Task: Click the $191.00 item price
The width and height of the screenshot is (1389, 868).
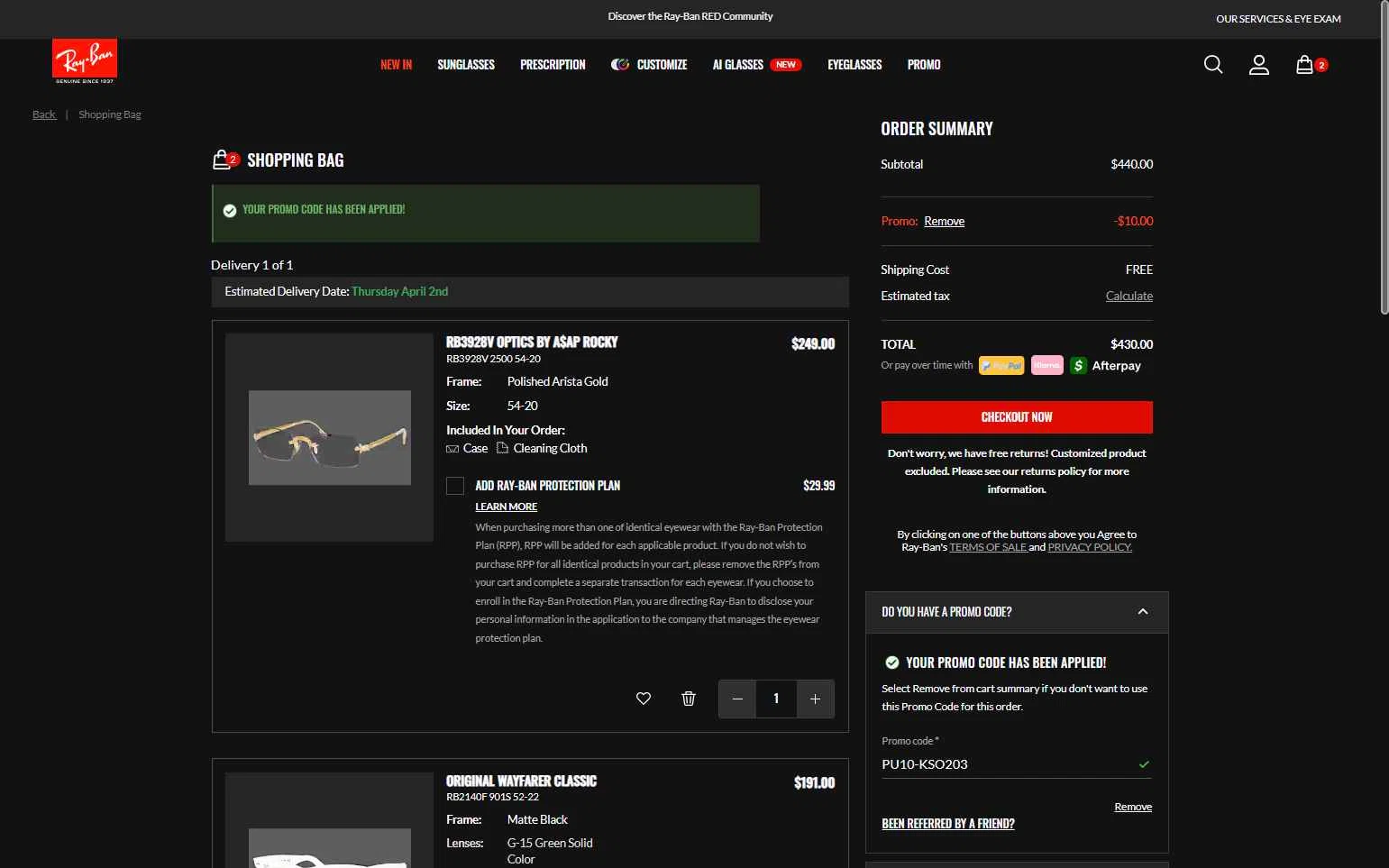Action: click(814, 783)
